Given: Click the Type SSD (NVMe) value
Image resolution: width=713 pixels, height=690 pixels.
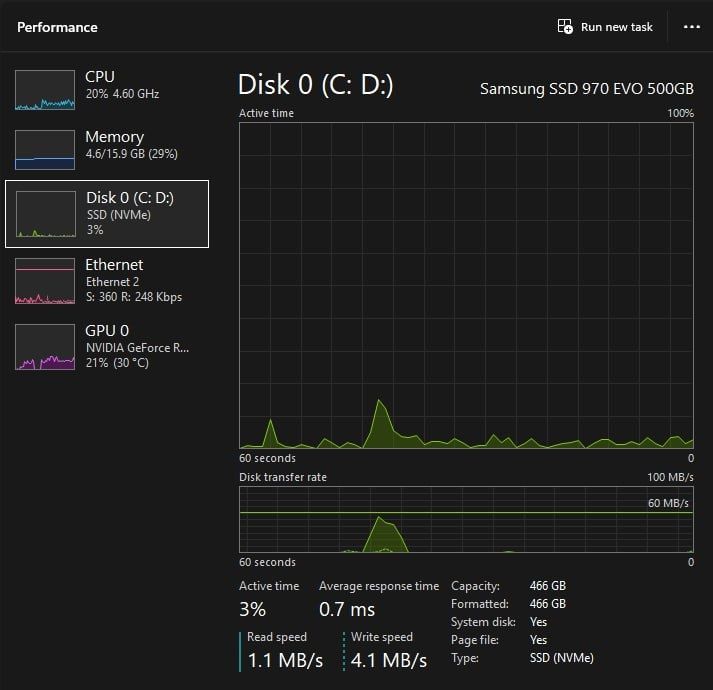Looking at the screenshot, I should pos(562,658).
